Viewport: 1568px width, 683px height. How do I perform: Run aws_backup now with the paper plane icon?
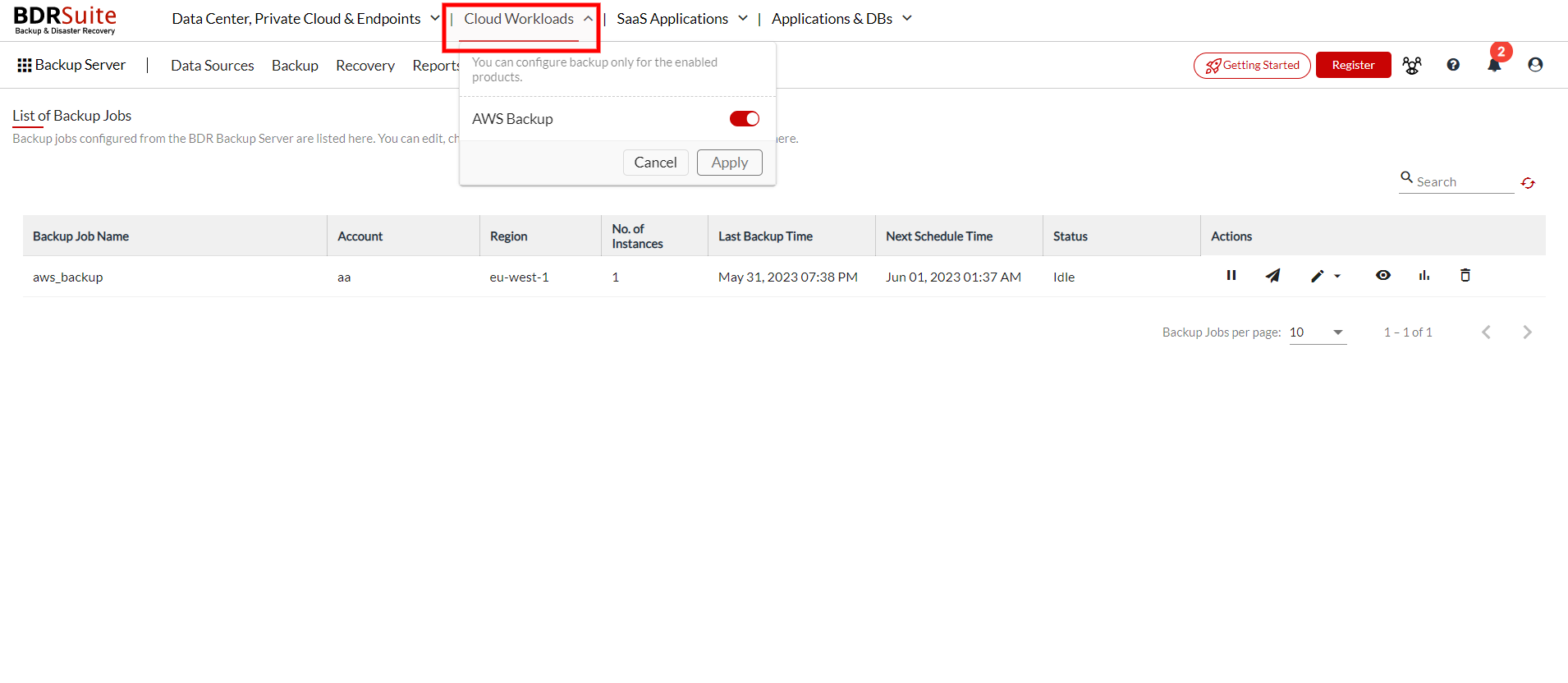tap(1272, 276)
